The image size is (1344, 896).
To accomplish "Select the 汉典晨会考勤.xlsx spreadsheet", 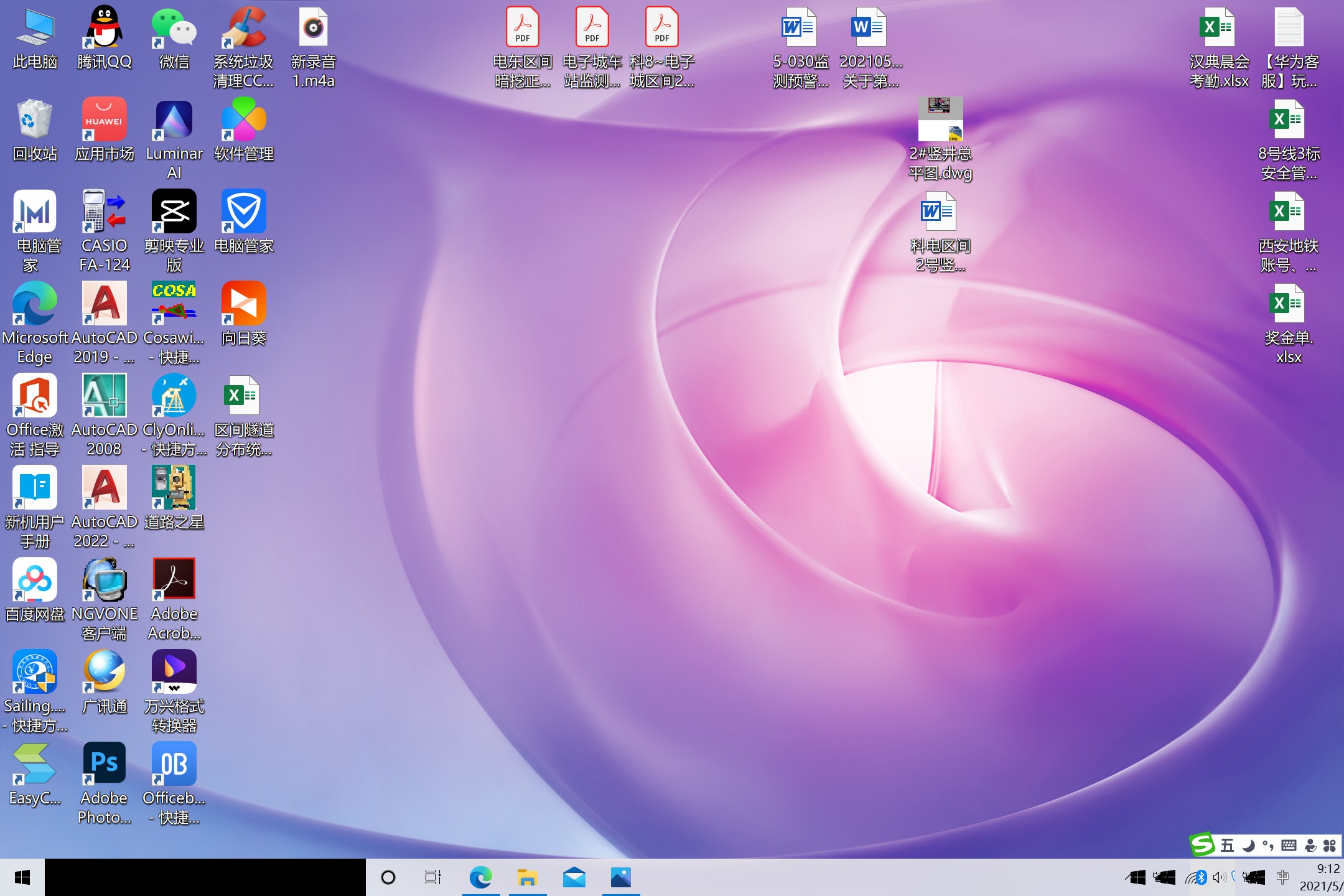I will tap(1219, 47).
